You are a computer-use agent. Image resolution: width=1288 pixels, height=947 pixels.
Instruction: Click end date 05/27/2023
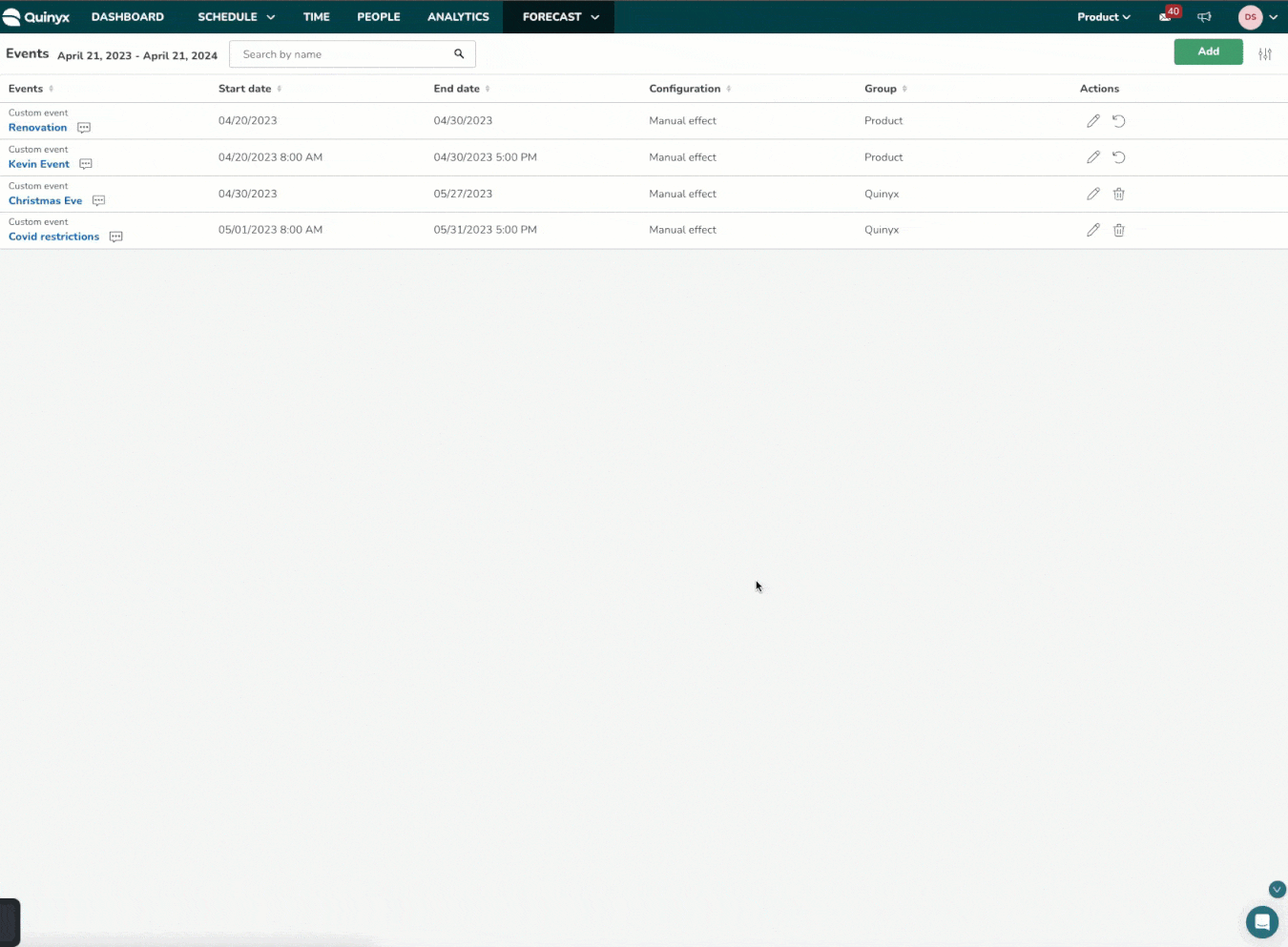pyautogui.click(x=463, y=194)
